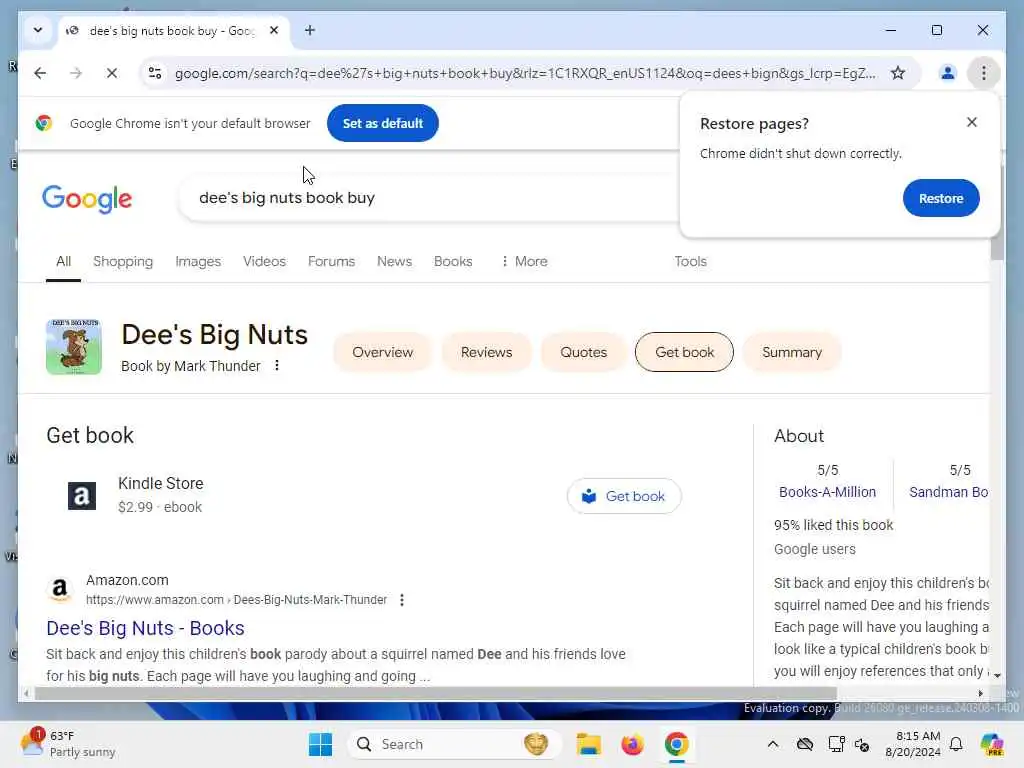Open the muted volume tray icon
The image size is (1024, 768).
(x=862, y=744)
